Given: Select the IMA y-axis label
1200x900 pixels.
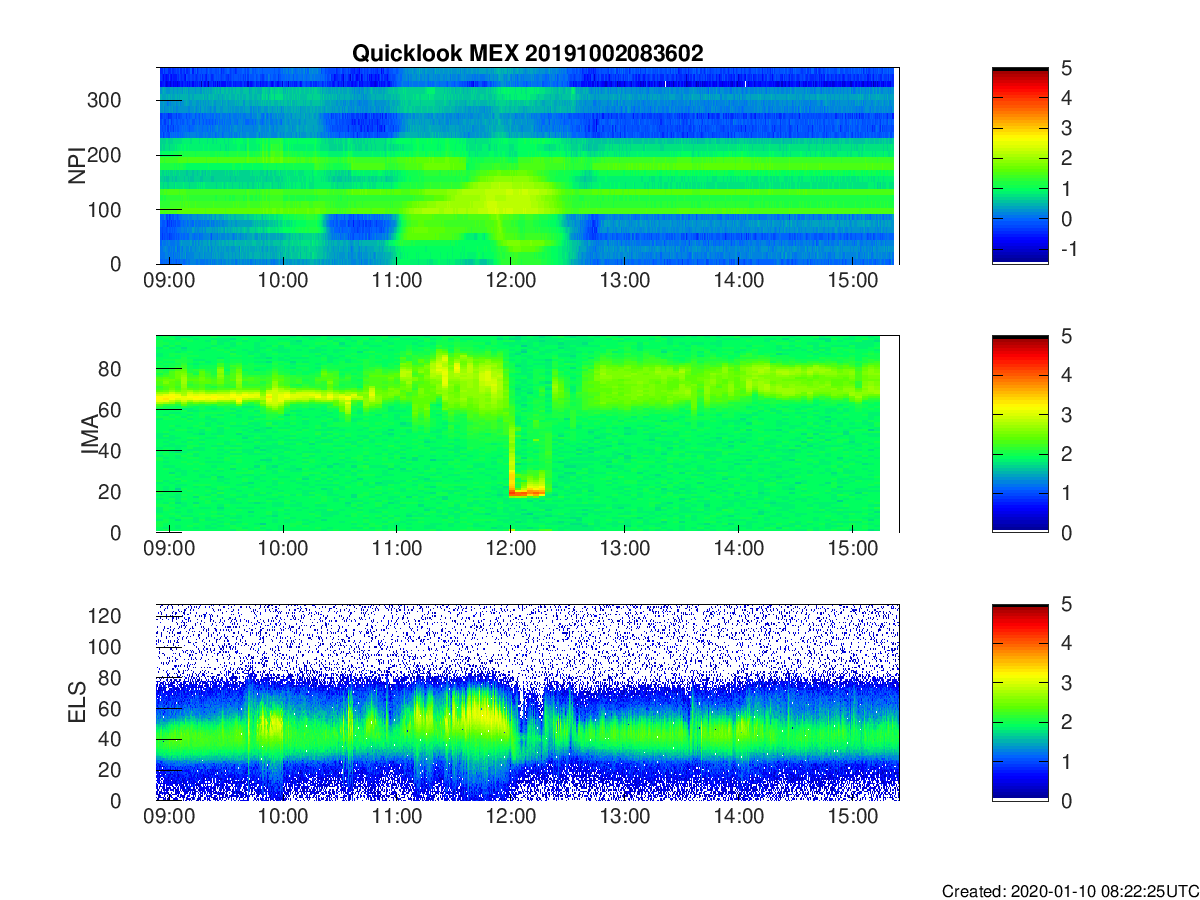Looking at the screenshot, I should [x=90, y=435].
